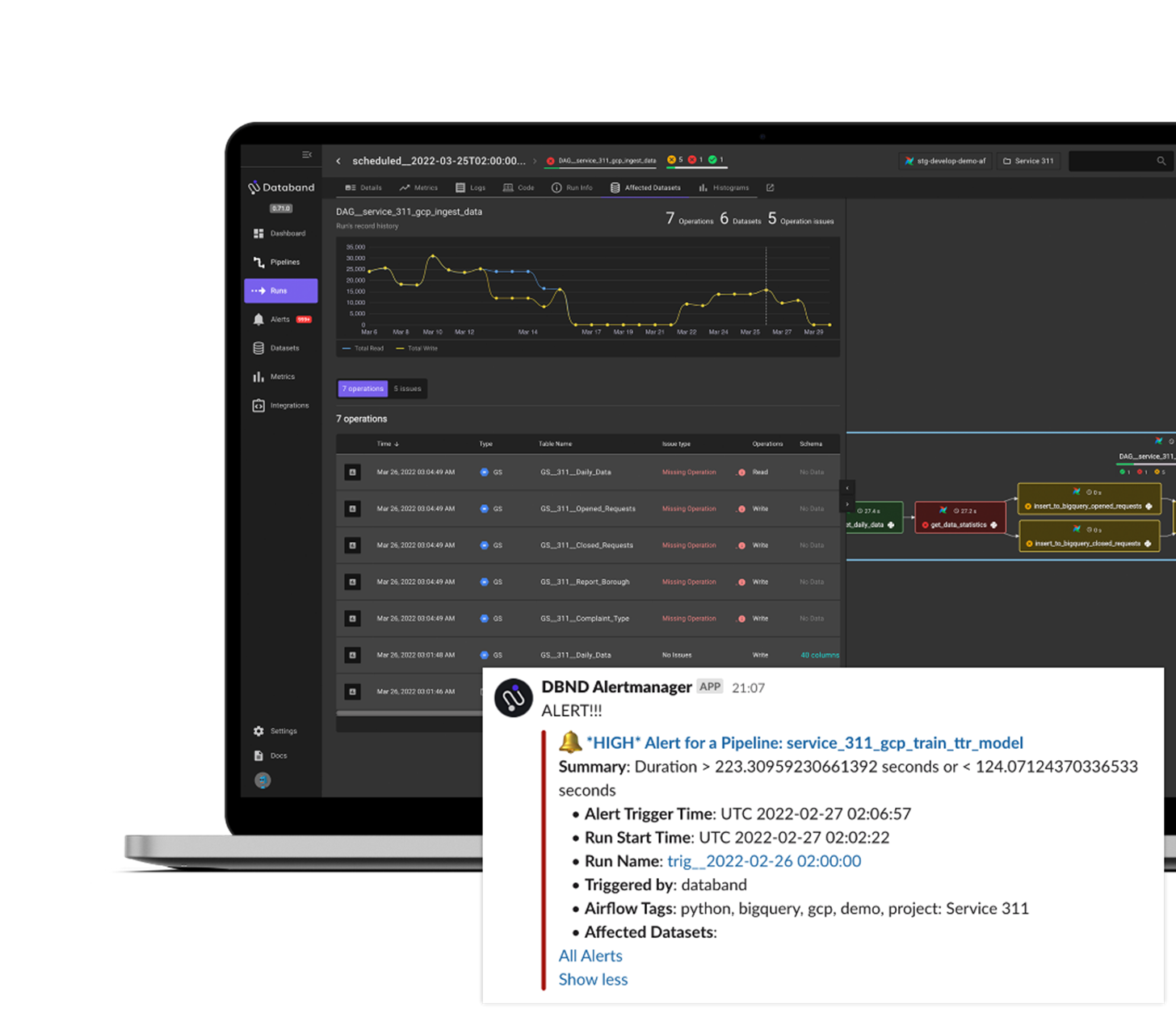
Task: Open the Service 311 project button
Action: (1028, 161)
